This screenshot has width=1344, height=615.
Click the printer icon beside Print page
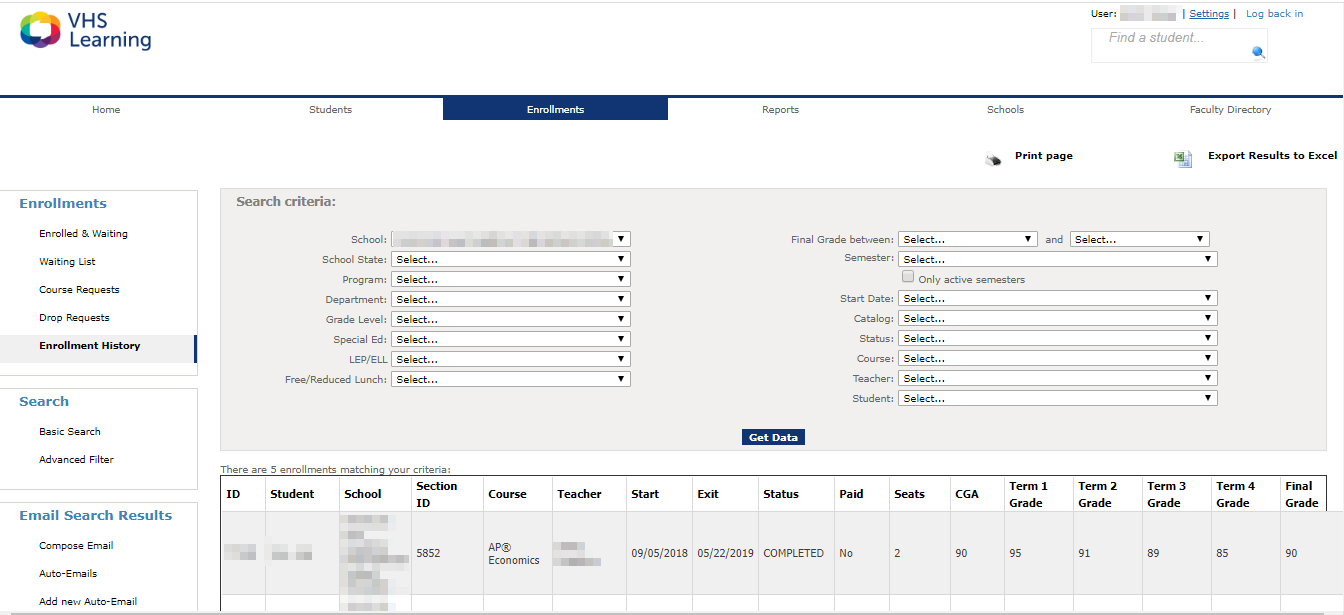click(993, 159)
